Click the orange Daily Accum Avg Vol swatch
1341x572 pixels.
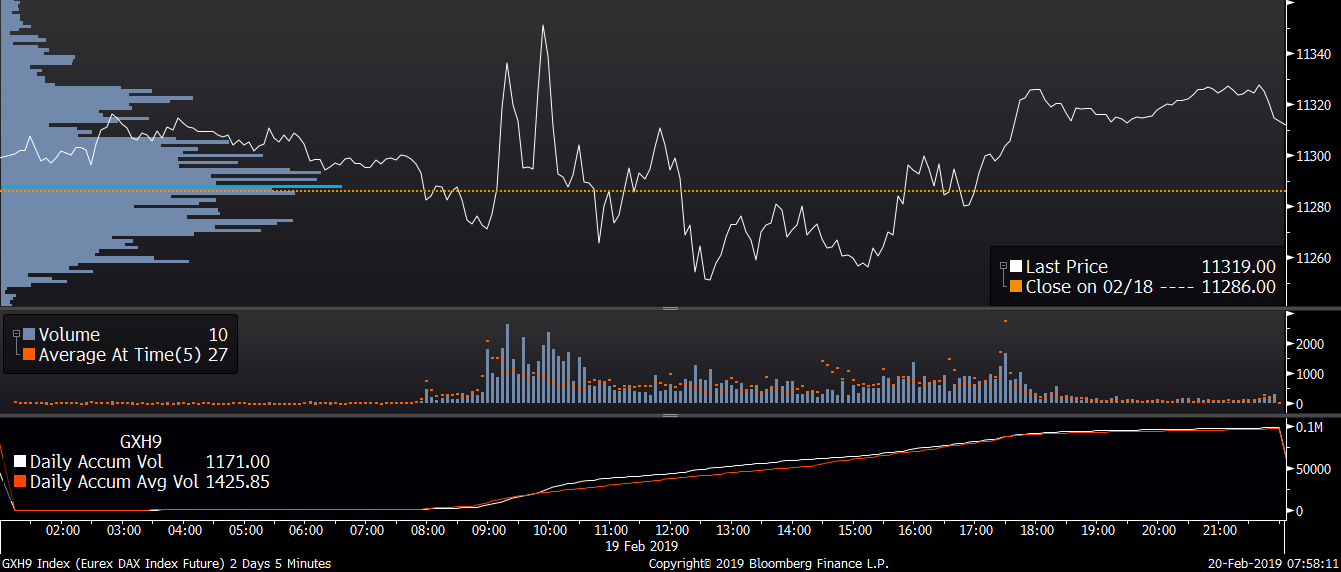(x=20, y=482)
